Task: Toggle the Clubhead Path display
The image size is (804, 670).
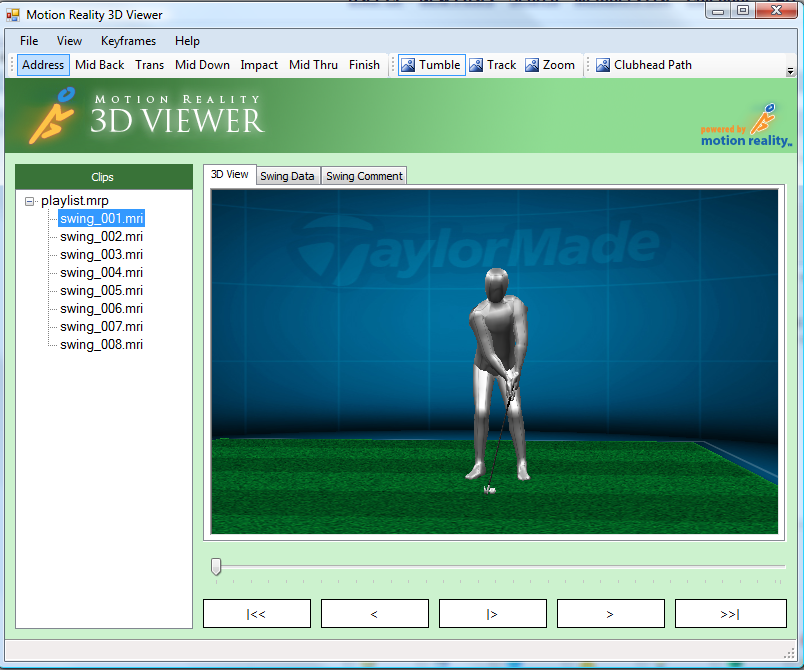Action: [644, 65]
